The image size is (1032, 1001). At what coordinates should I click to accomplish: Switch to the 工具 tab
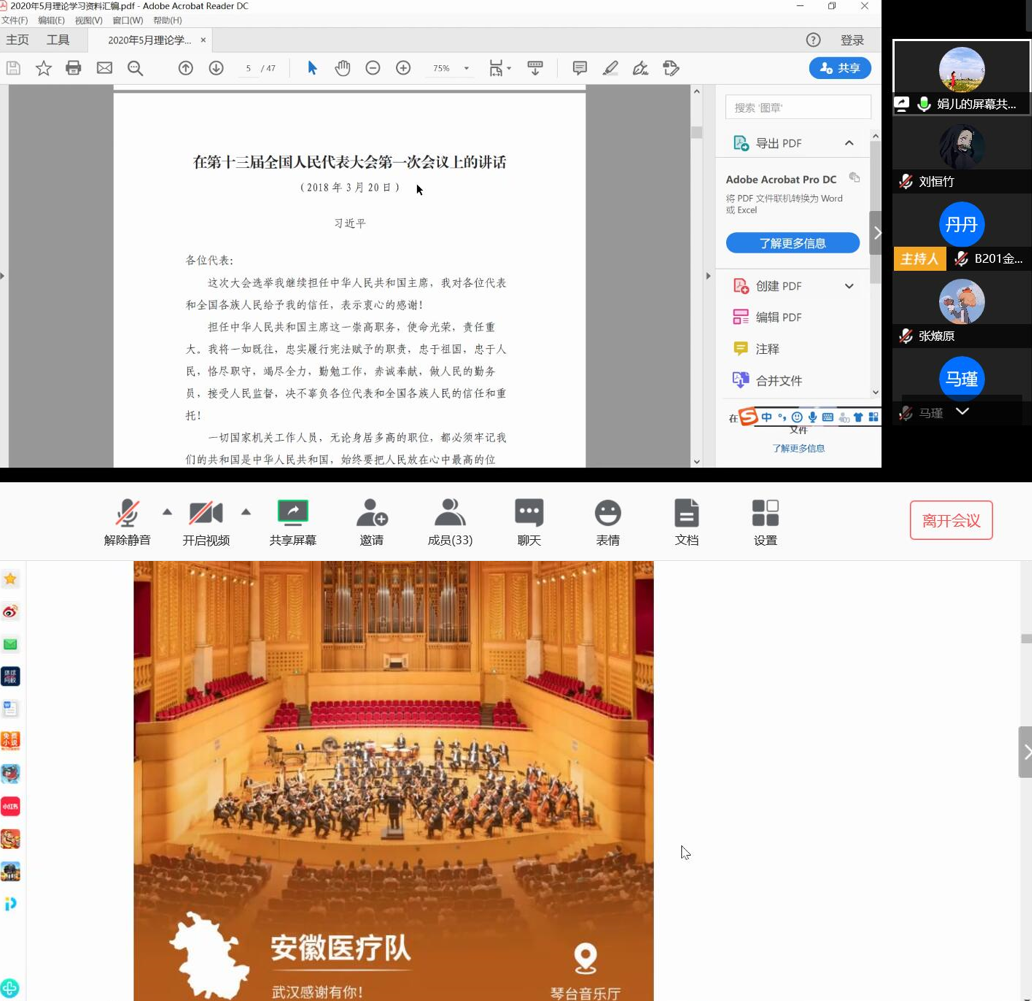coord(58,40)
